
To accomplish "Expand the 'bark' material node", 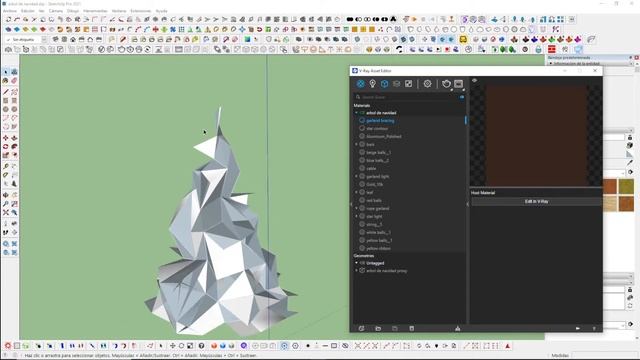I will (356, 144).
